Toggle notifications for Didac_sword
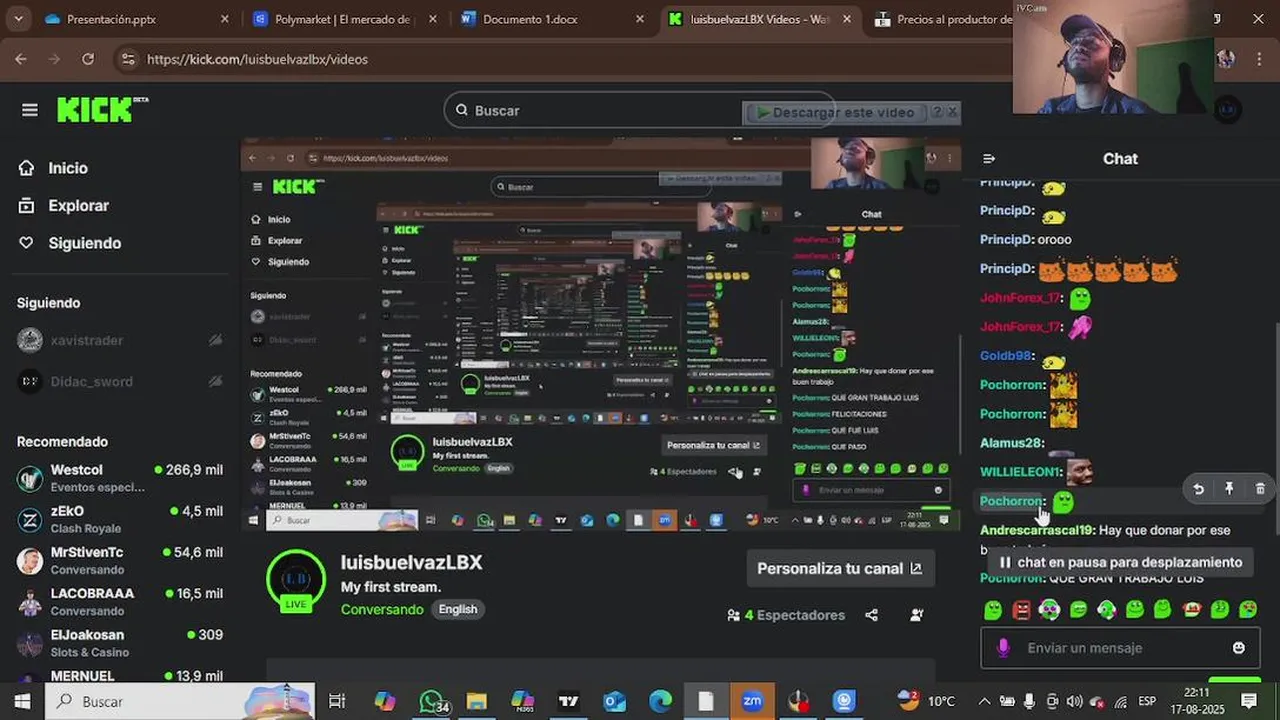This screenshot has height=720, width=1280. 215,381
